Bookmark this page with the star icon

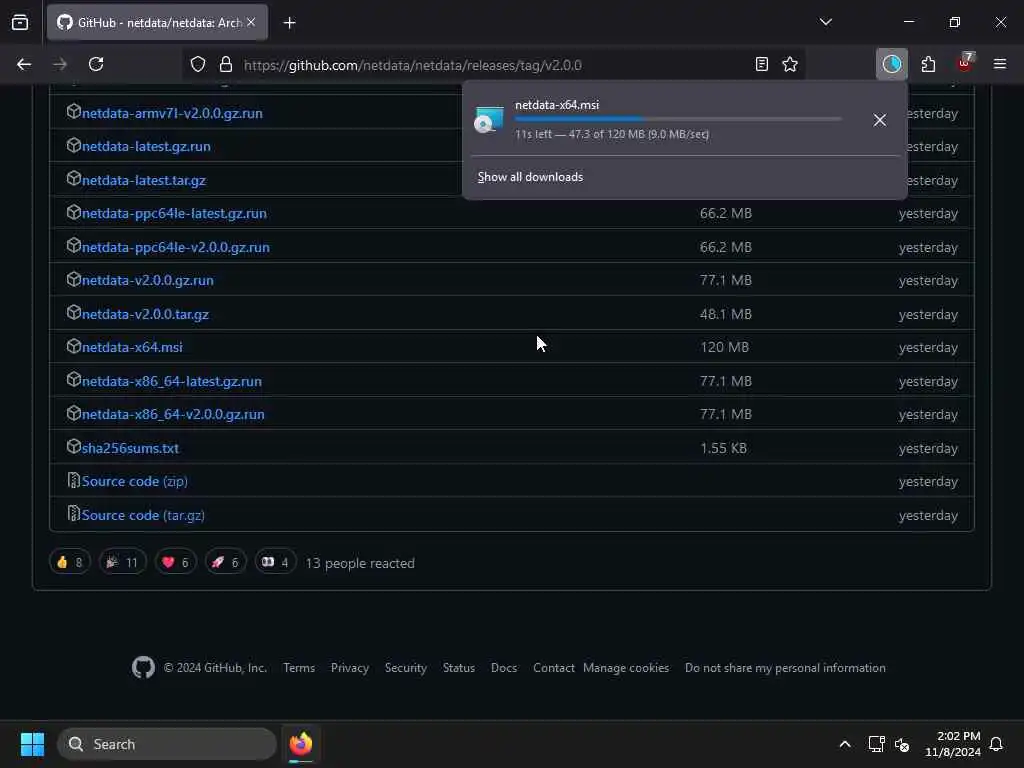coord(790,64)
